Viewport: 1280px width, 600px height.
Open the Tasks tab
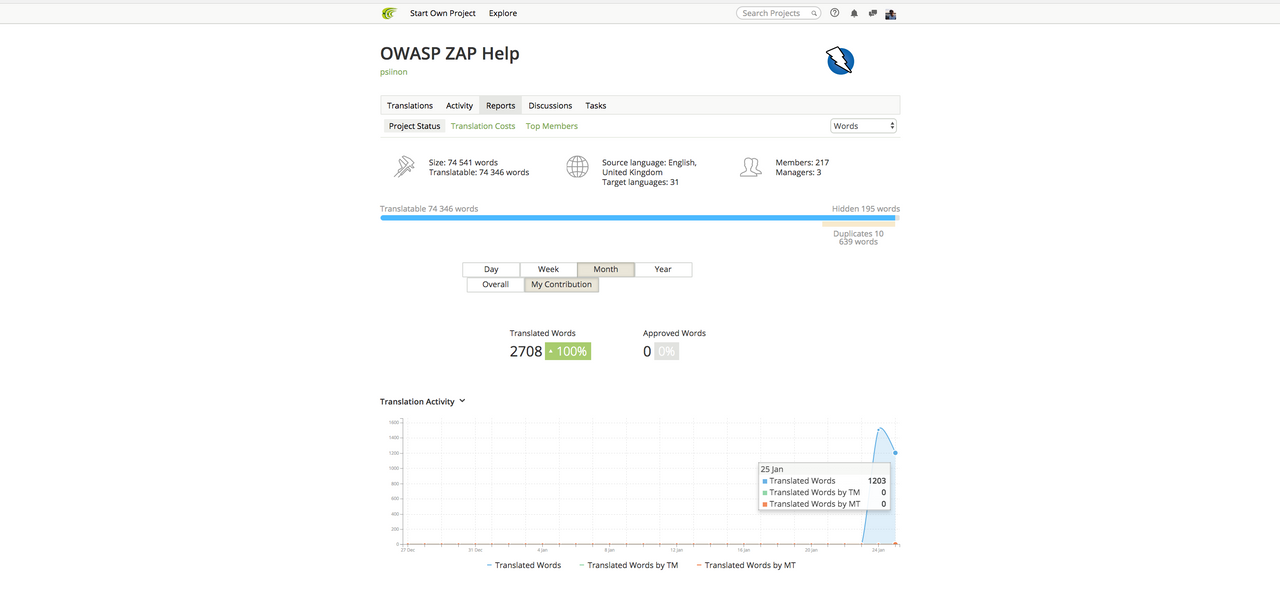point(596,105)
